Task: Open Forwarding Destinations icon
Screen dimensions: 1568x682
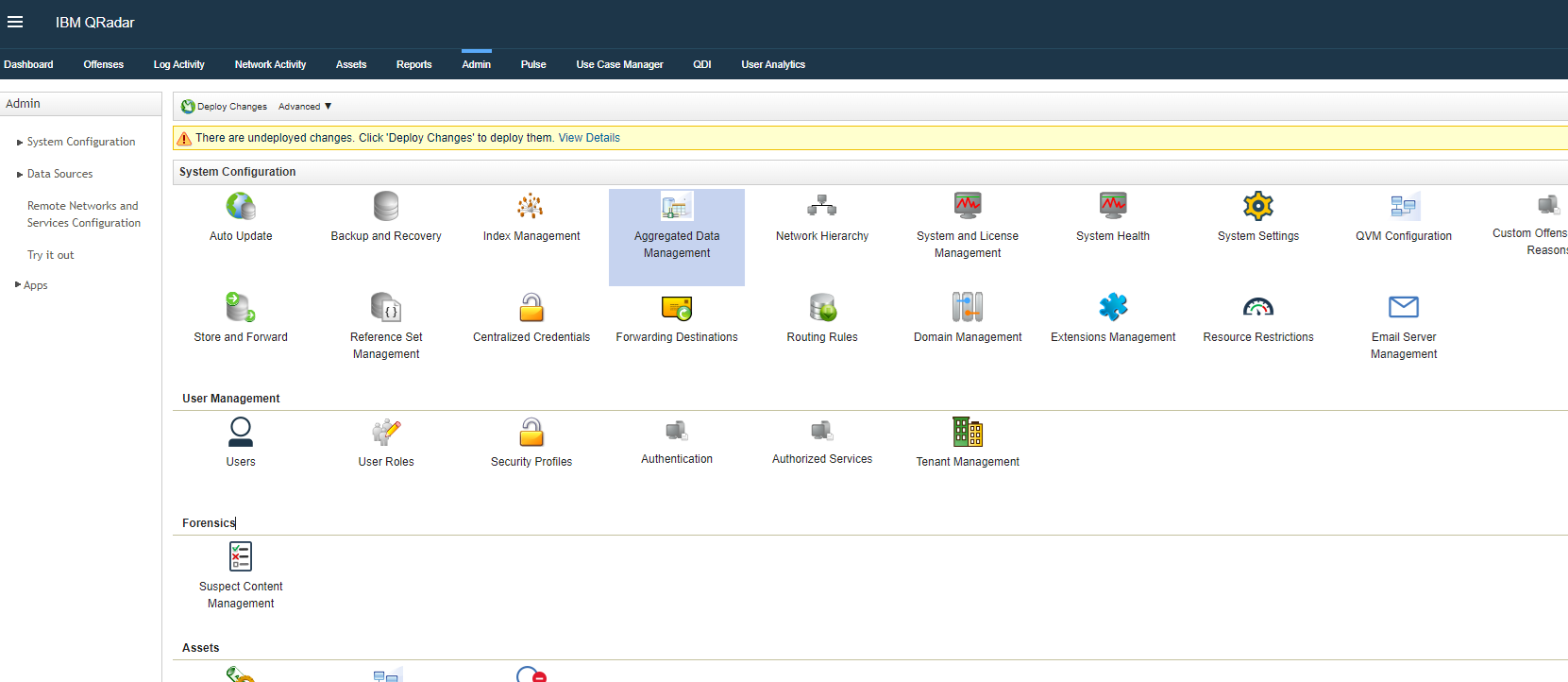Action: point(677,307)
